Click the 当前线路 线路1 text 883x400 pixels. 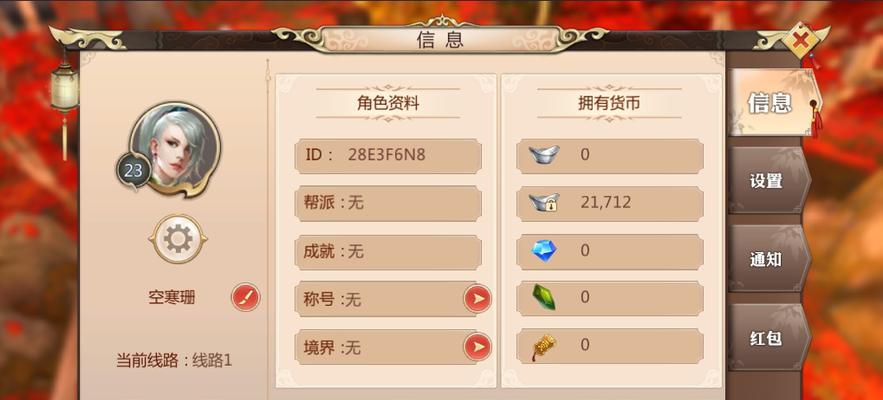[174, 361]
